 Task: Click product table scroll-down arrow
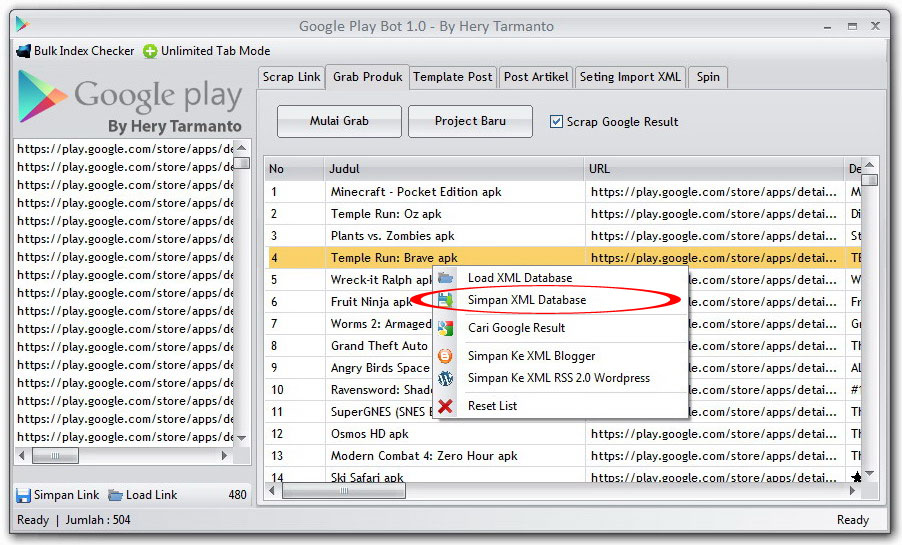pyautogui.click(x=870, y=474)
